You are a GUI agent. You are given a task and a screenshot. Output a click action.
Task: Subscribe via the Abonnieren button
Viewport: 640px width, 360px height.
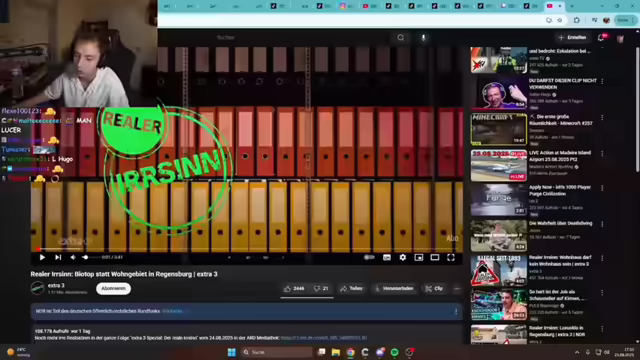click(x=113, y=289)
